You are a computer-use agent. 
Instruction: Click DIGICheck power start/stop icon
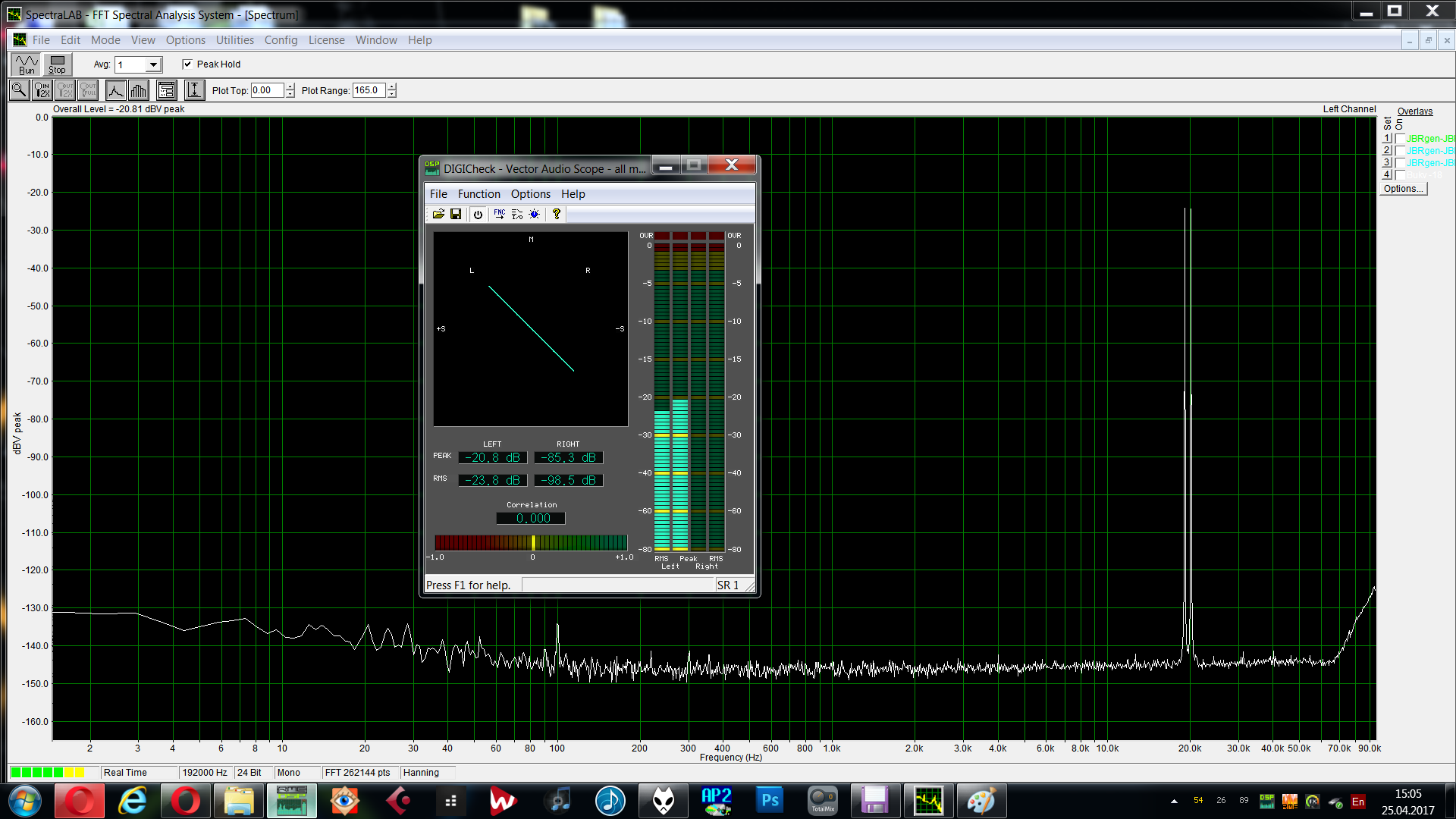click(478, 215)
